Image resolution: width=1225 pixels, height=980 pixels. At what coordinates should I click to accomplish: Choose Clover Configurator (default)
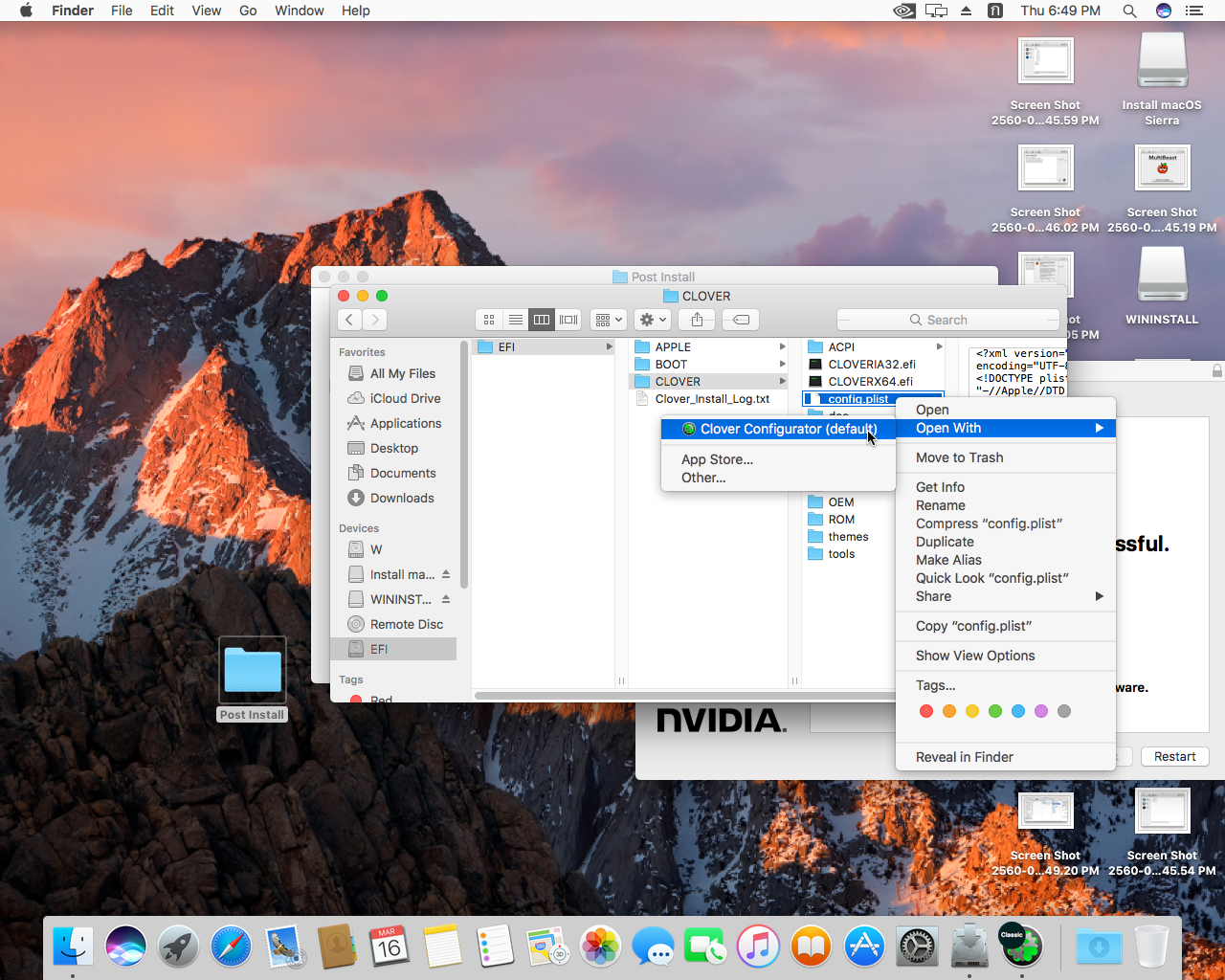coord(778,429)
